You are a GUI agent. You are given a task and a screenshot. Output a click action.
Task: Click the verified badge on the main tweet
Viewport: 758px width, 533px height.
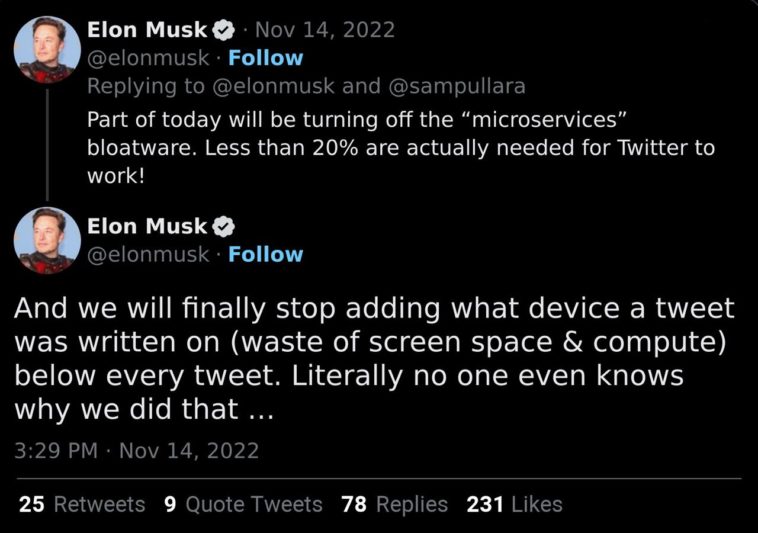pyautogui.click(x=223, y=226)
